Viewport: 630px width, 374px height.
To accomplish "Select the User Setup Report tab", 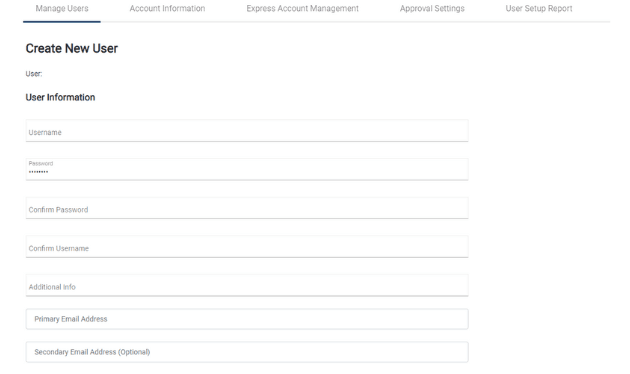I will (x=539, y=8).
